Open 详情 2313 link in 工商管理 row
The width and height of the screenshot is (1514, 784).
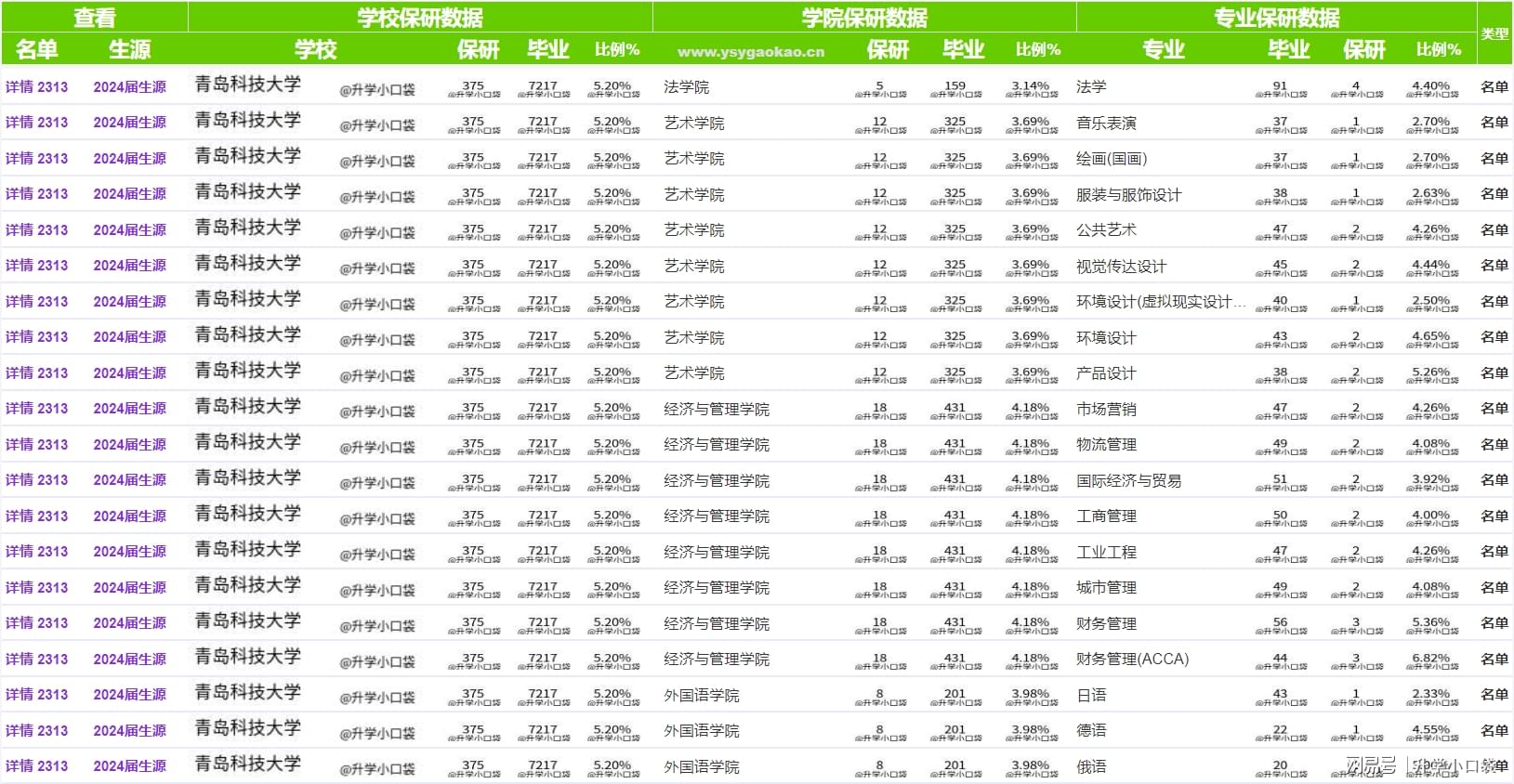pos(36,516)
